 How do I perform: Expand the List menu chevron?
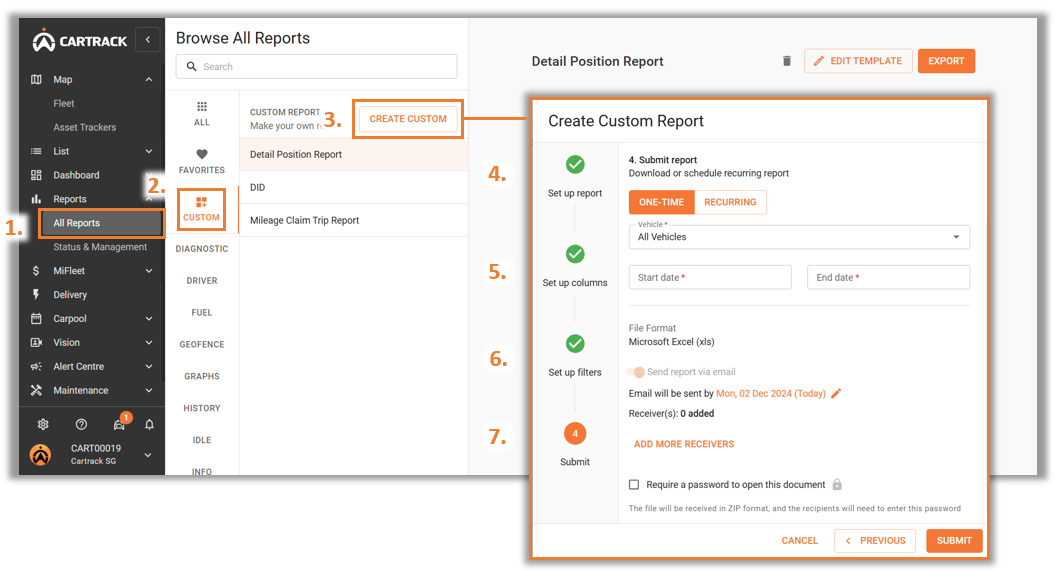point(149,151)
